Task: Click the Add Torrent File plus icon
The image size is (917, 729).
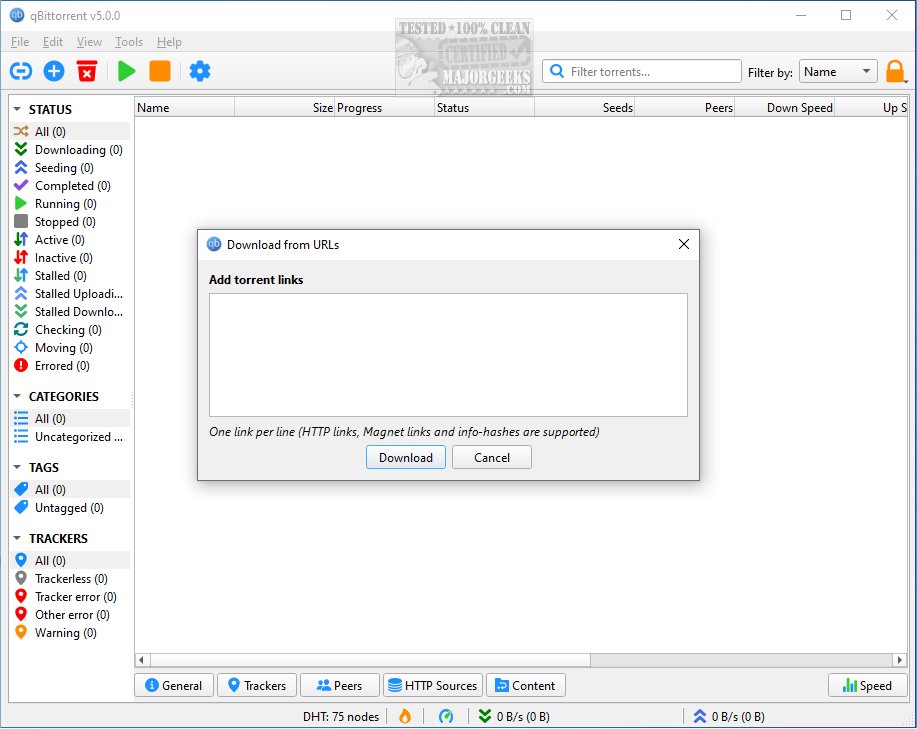Action: click(x=54, y=71)
